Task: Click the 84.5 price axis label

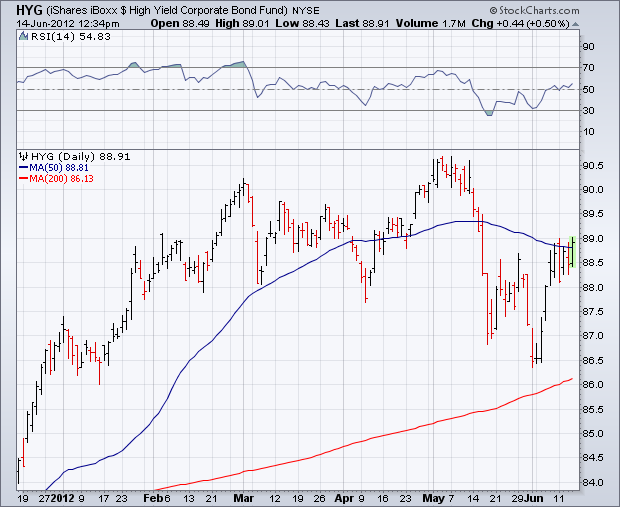Action: tap(593, 458)
